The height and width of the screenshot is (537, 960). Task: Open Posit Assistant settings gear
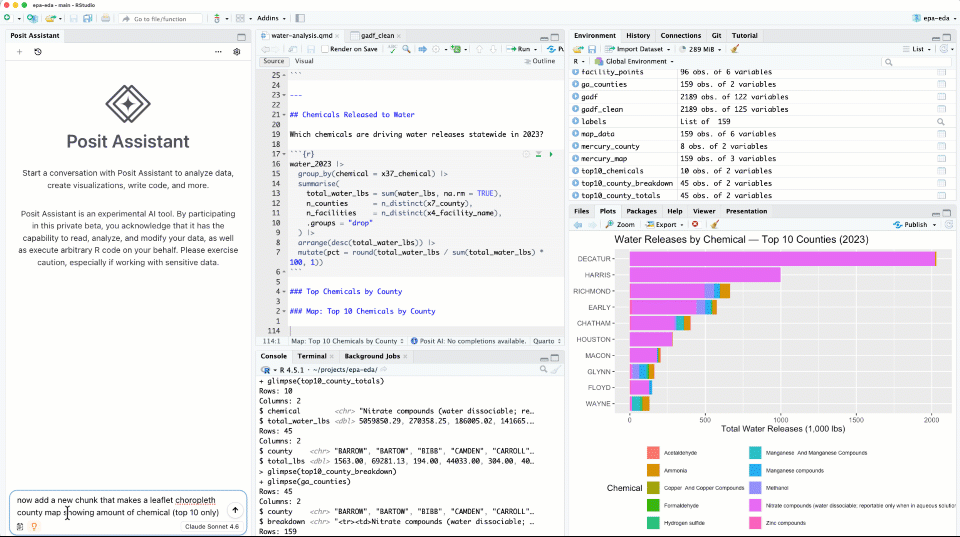pyautogui.click(x=237, y=52)
